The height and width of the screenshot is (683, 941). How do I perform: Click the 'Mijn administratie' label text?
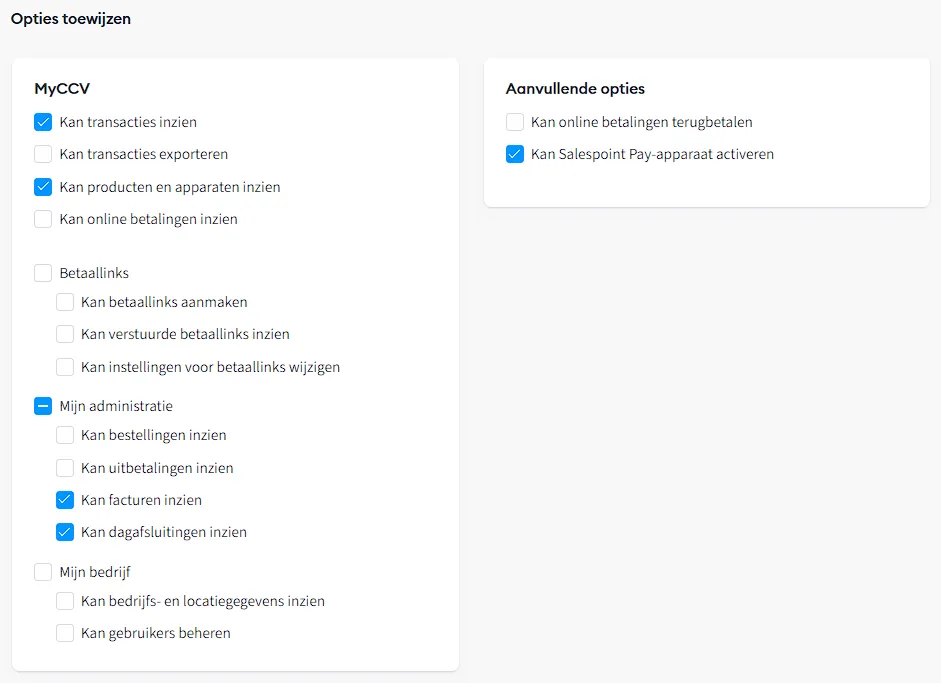click(x=116, y=406)
